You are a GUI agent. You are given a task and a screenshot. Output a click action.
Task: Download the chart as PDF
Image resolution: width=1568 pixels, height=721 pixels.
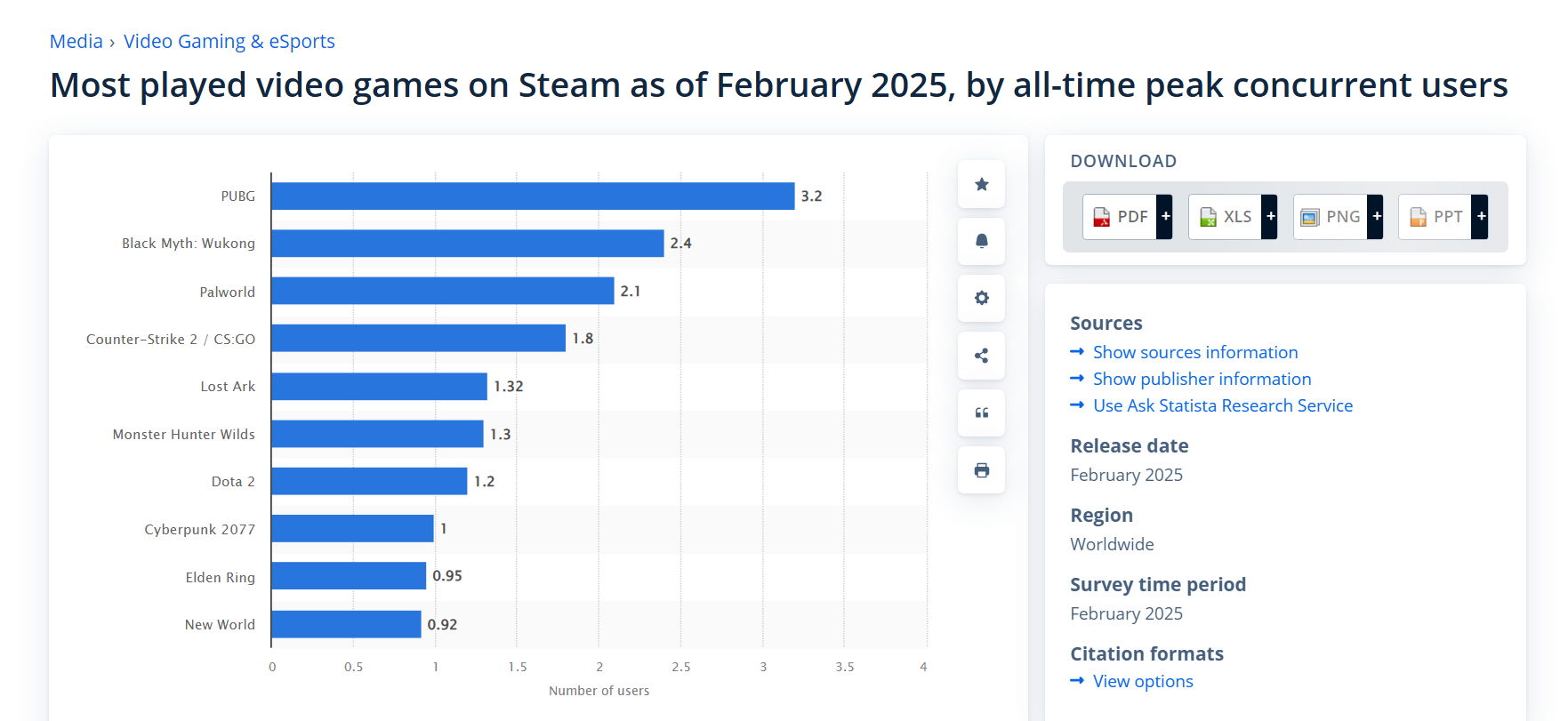pos(1127,217)
